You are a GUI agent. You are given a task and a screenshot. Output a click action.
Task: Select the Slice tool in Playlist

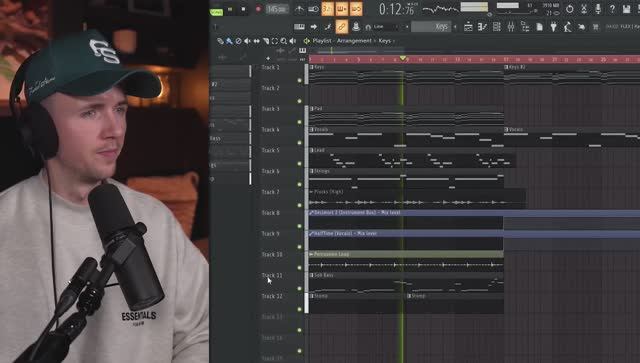point(266,41)
